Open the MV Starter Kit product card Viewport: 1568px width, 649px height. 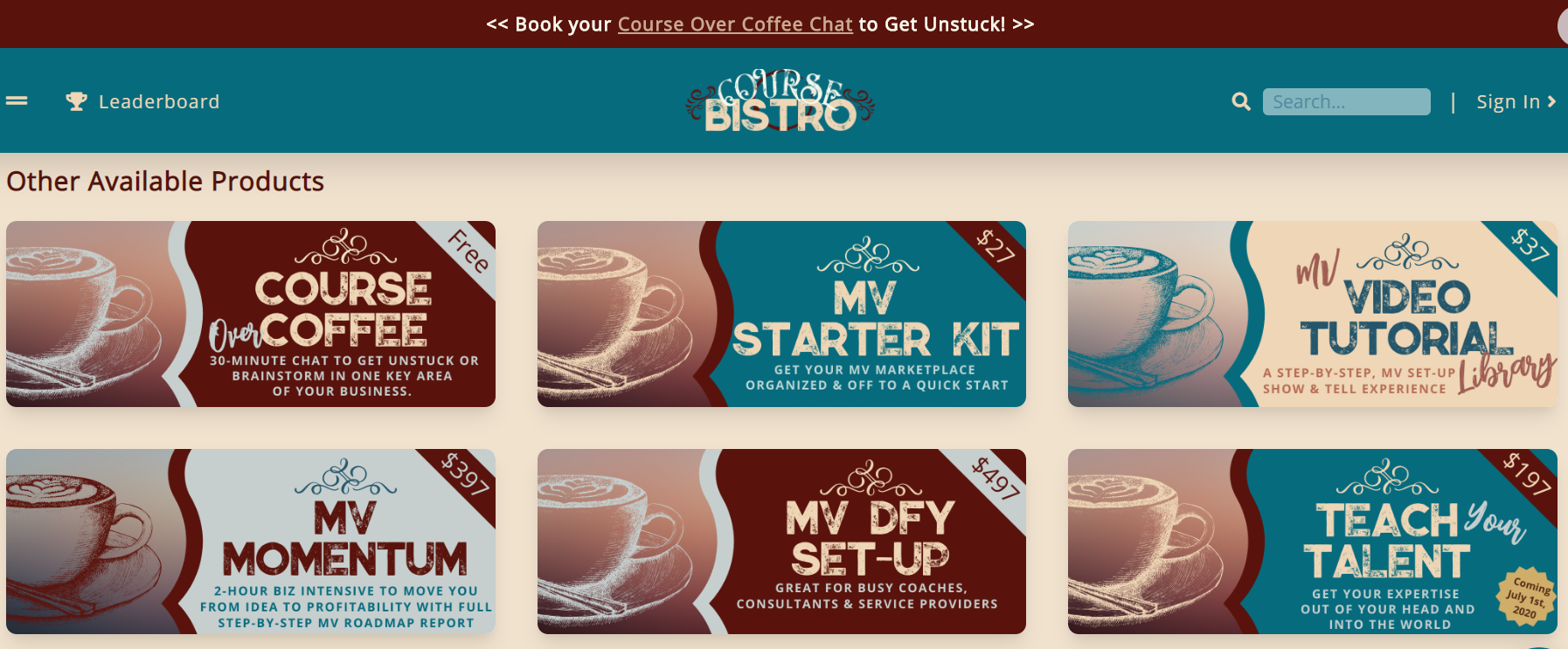tap(781, 314)
